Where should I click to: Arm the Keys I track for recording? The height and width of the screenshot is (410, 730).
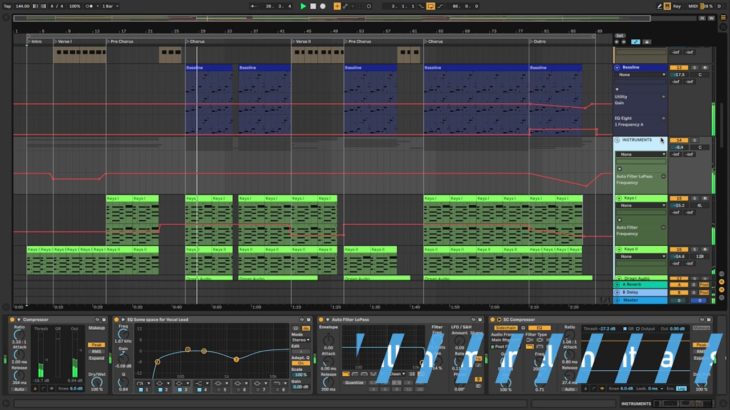(705, 198)
